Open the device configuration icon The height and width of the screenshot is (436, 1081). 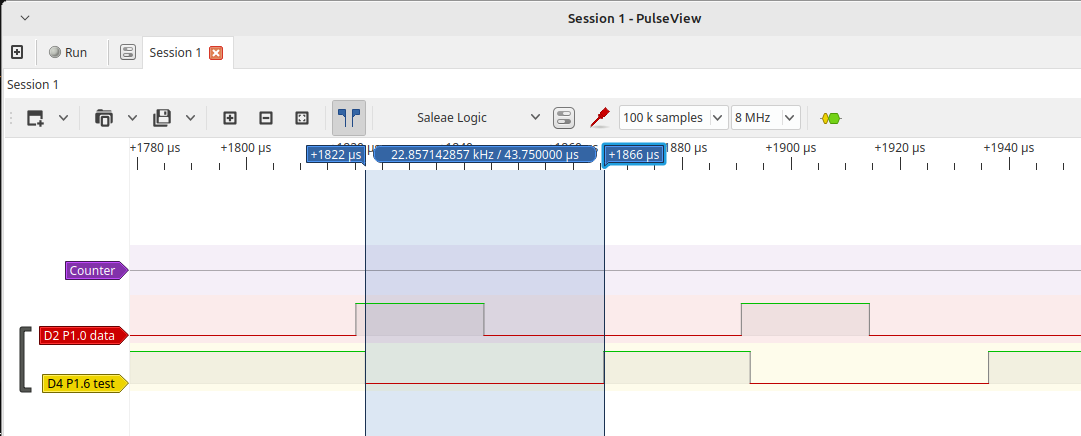[564, 118]
